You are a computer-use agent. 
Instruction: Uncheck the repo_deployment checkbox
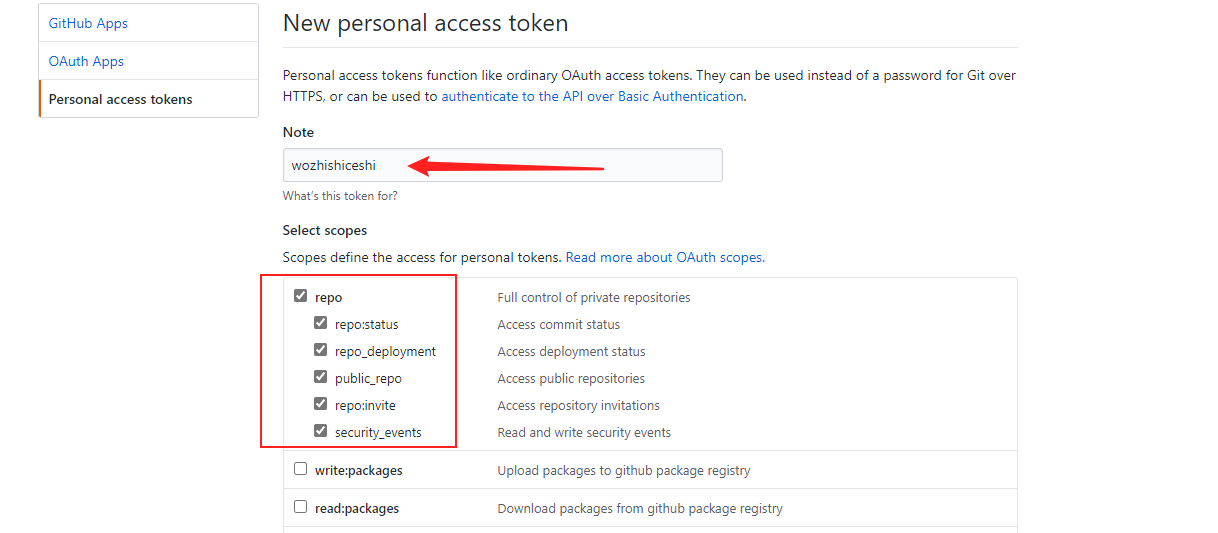point(320,350)
